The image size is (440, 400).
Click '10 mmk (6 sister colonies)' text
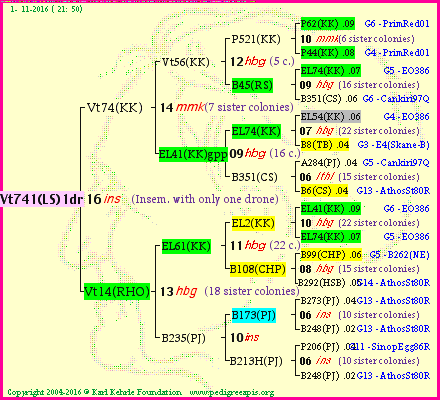tap(357, 39)
